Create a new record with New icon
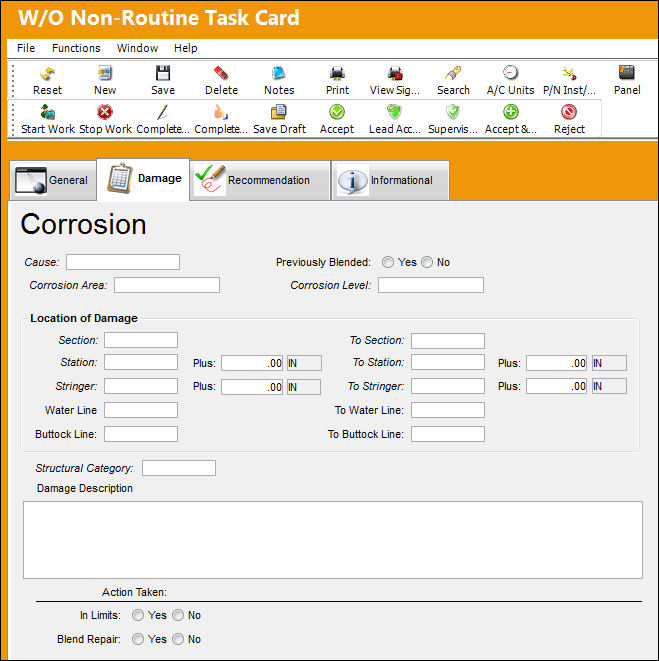The width and height of the screenshot is (659, 661). [105, 73]
